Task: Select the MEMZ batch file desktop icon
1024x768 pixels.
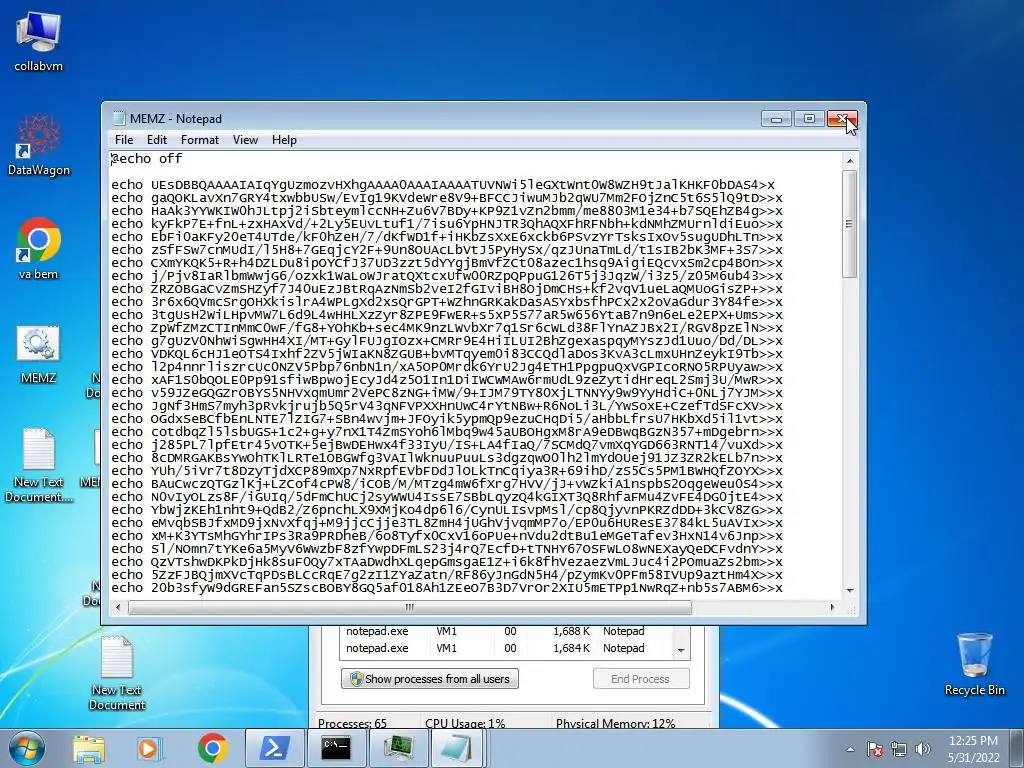Action: tap(38, 353)
